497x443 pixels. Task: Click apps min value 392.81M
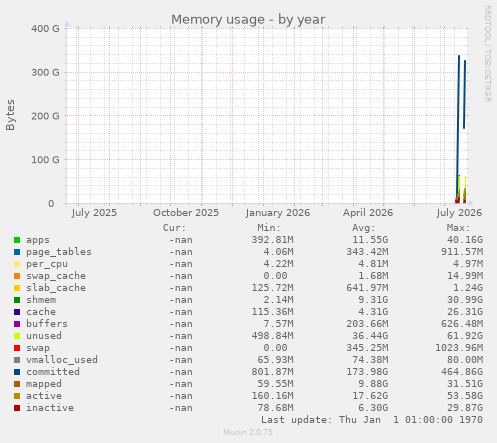point(273,240)
